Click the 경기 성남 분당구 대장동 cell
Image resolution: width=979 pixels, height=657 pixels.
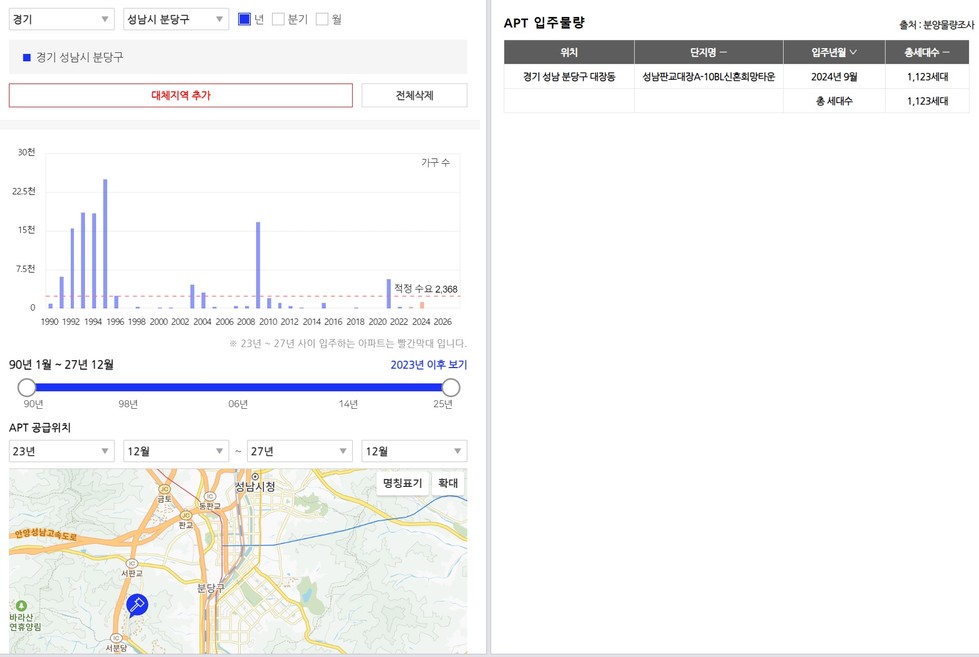coord(569,77)
